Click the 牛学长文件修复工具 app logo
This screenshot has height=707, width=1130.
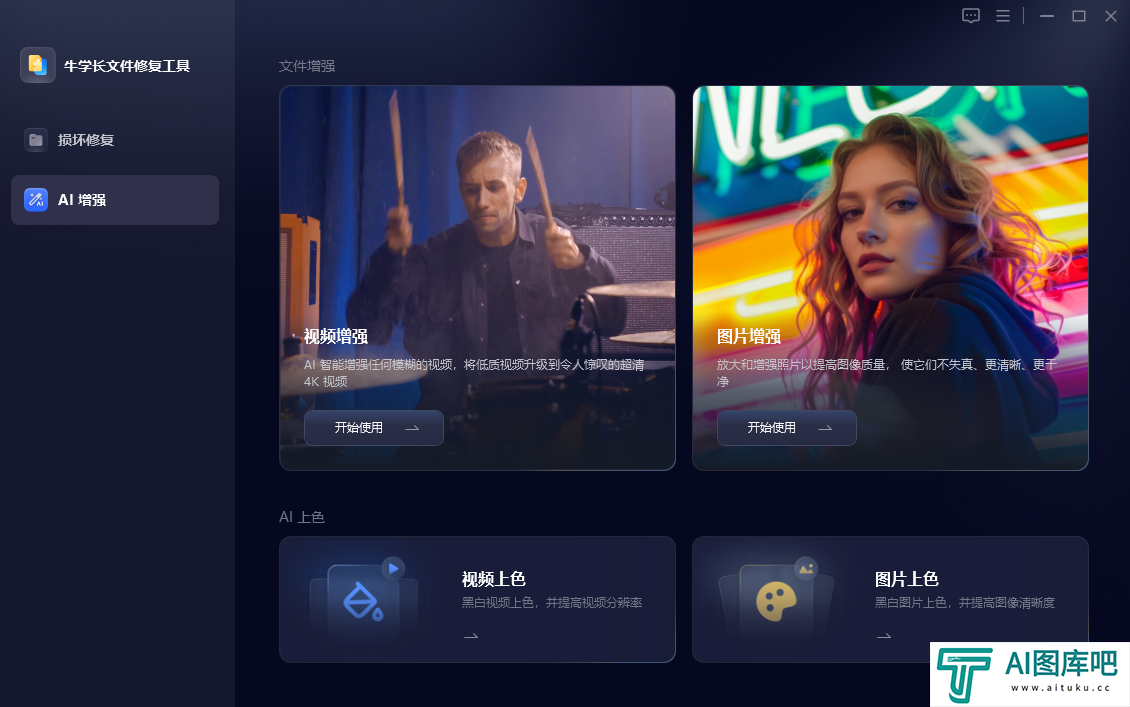[37, 66]
